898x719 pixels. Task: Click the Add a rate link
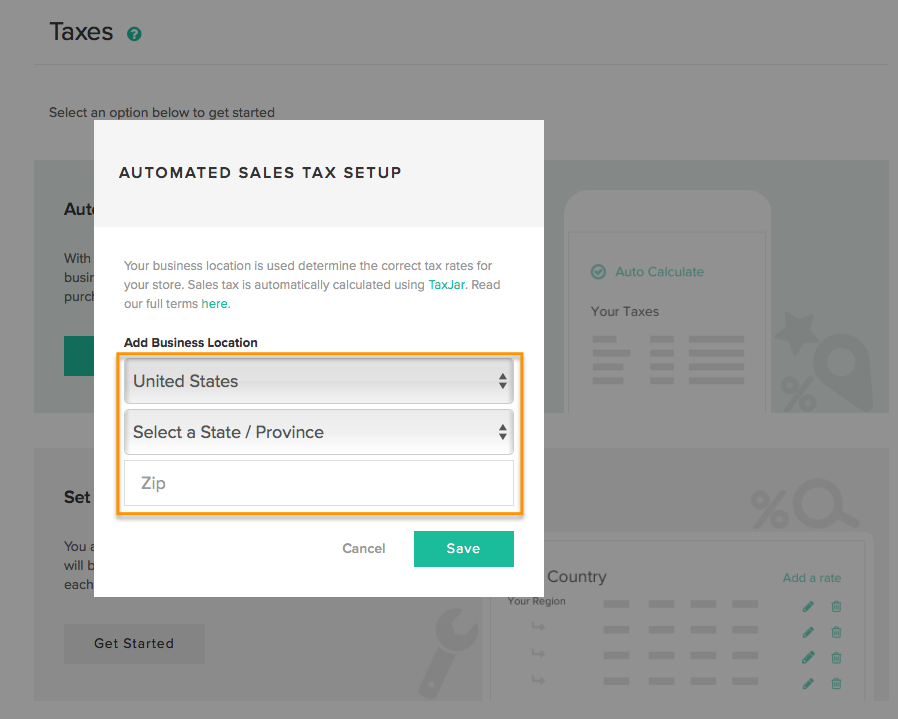pos(812,577)
